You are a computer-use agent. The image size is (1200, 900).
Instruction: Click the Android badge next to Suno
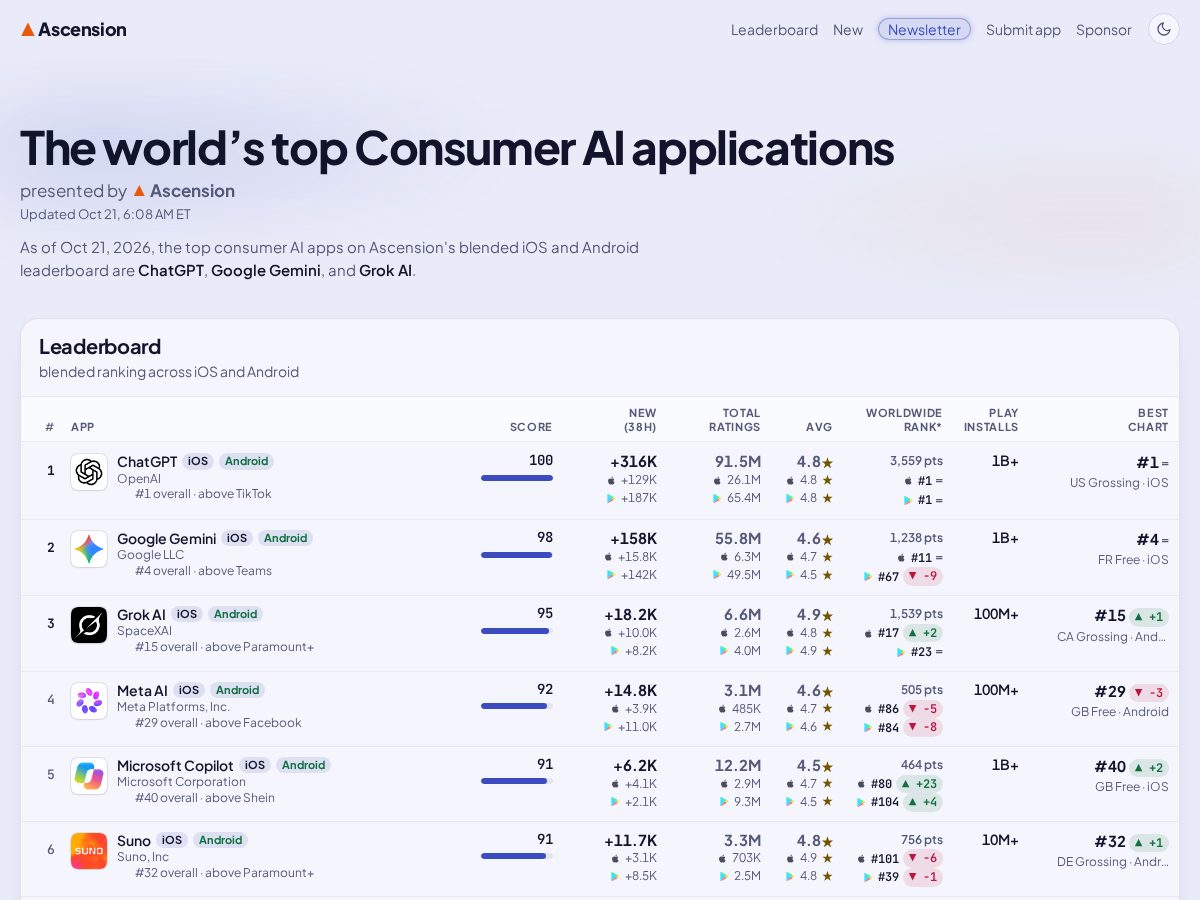[220, 840]
